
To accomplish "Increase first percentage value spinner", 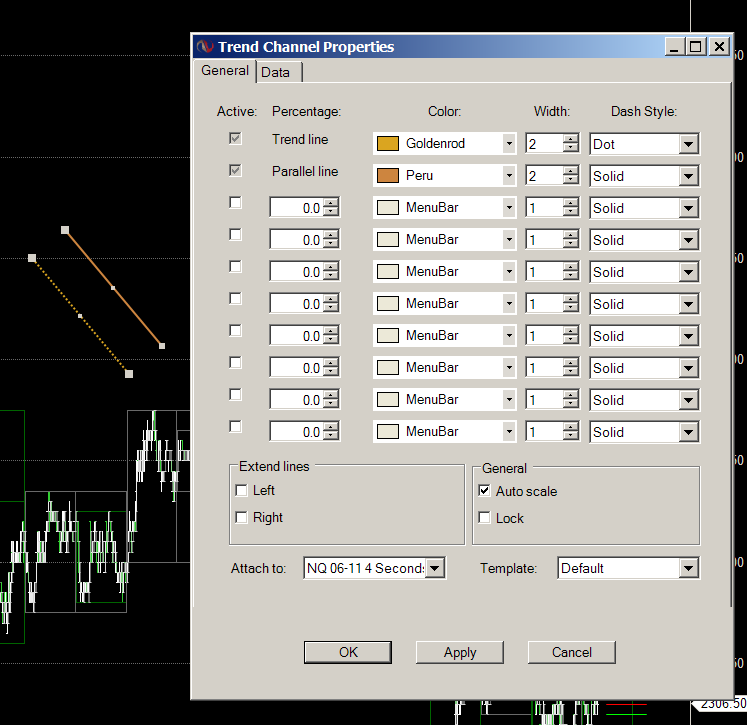I will point(331,203).
